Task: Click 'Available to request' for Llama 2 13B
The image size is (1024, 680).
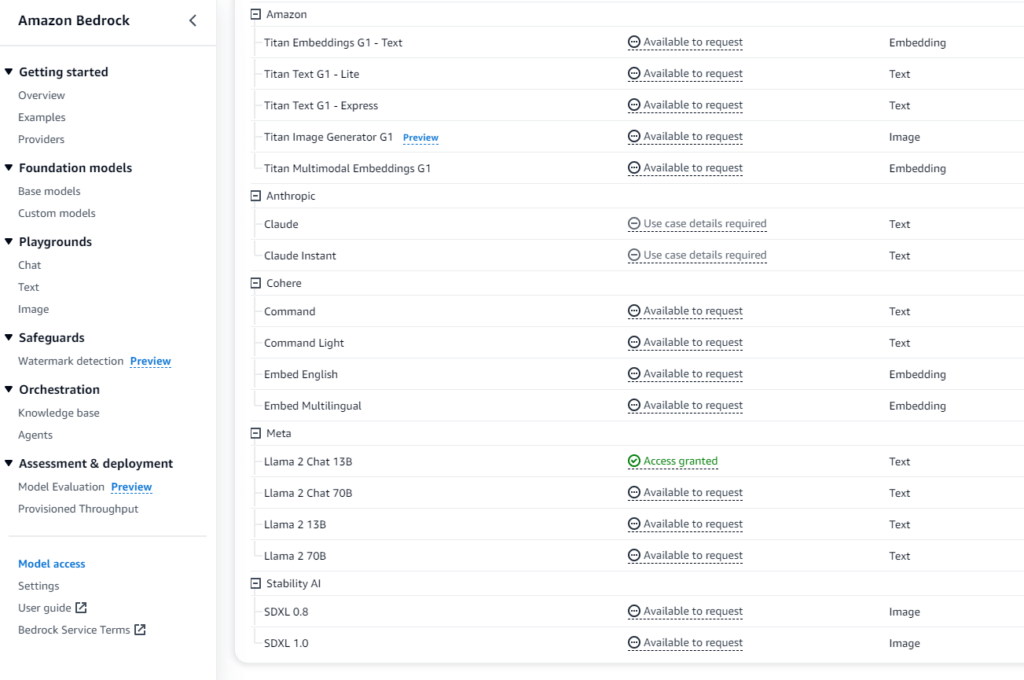Action: 693,524
